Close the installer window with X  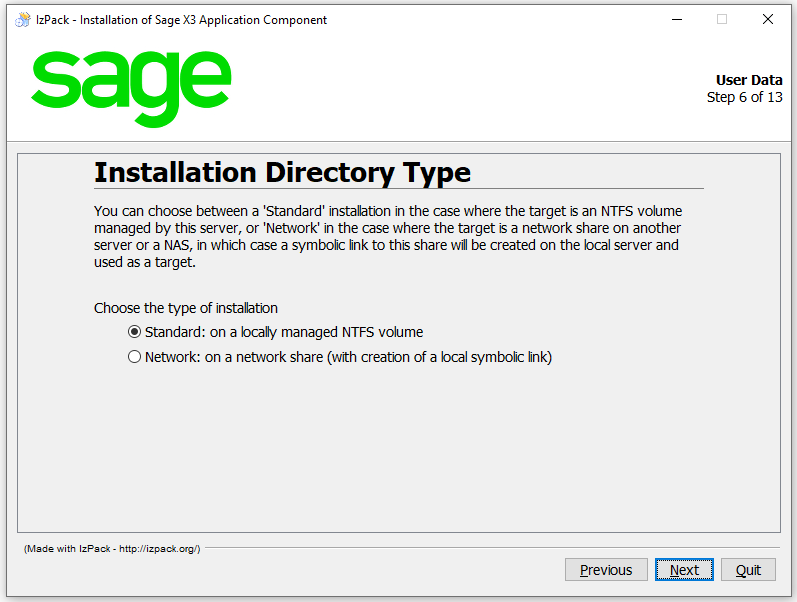[x=767, y=19]
